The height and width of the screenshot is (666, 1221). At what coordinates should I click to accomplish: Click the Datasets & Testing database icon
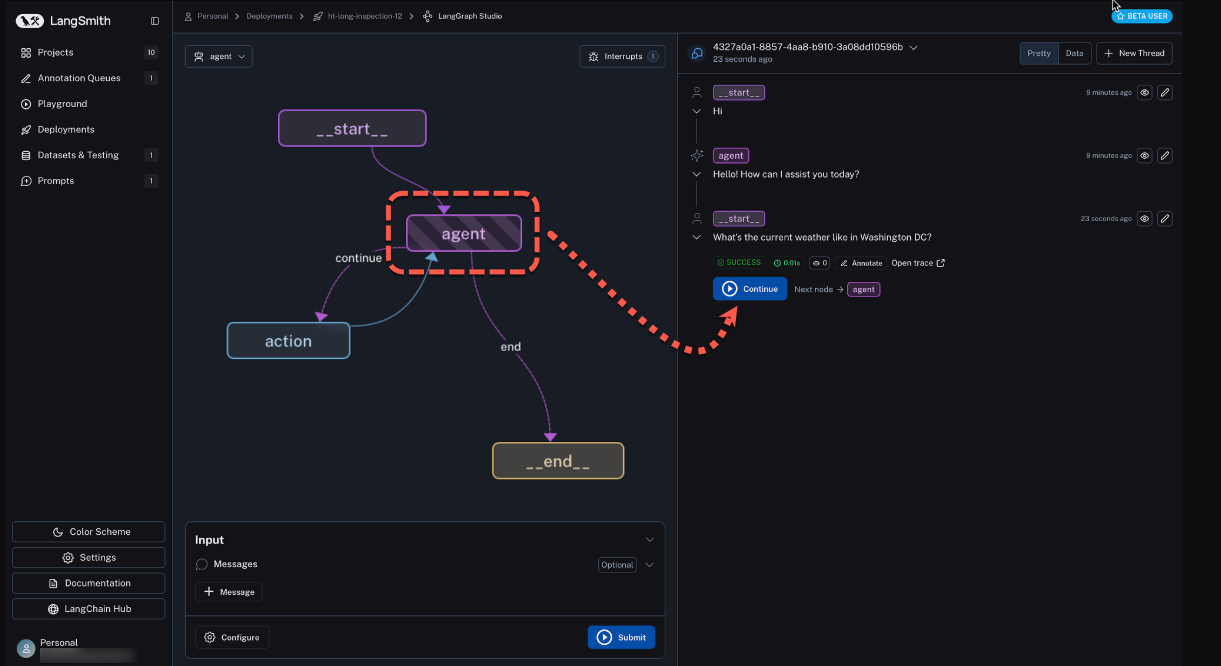click(26, 155)
